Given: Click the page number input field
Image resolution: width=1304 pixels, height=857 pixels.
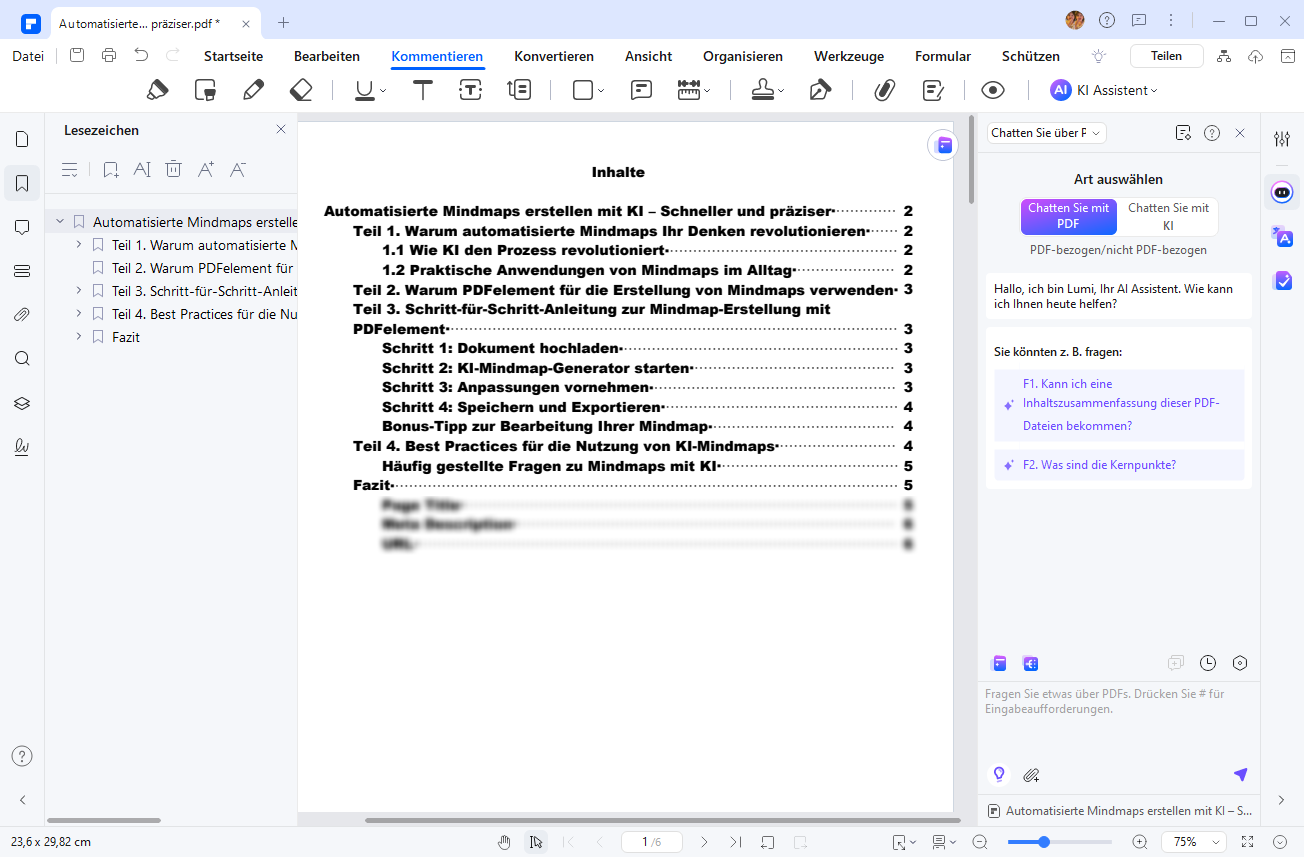Looking at the screenshot, I should click(651, 842).
